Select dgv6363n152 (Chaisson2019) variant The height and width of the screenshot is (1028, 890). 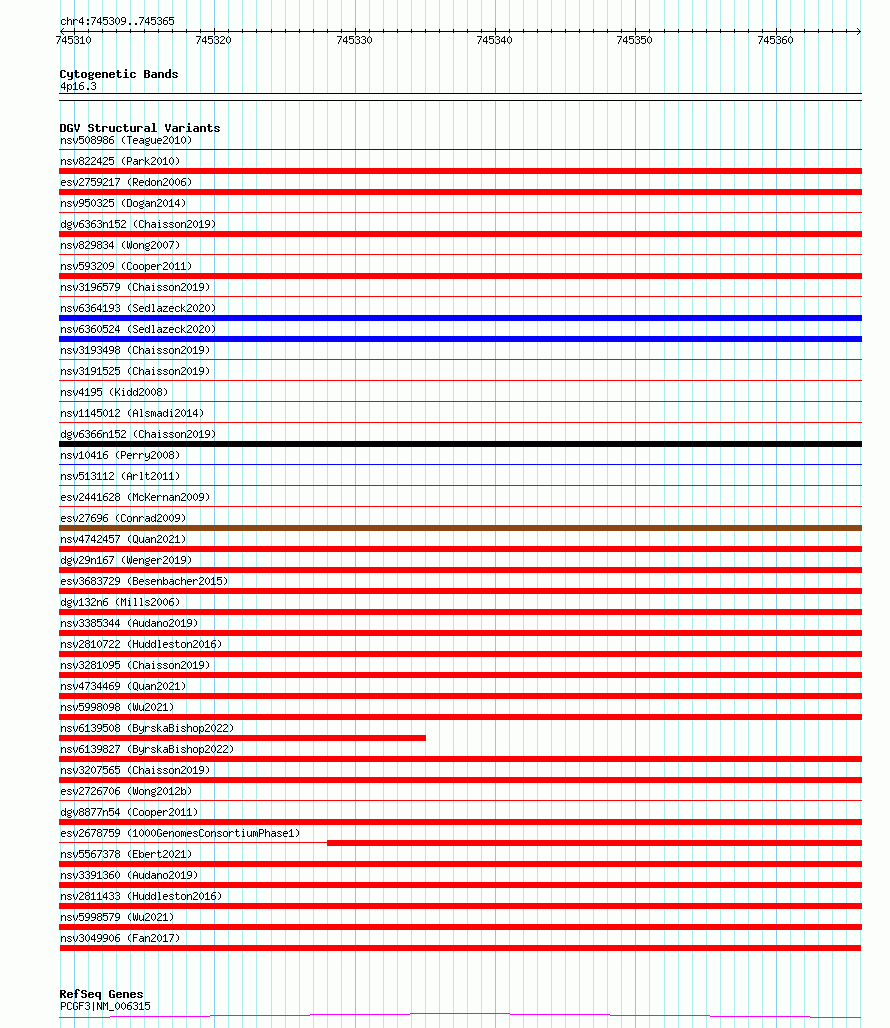pos(138,224)
